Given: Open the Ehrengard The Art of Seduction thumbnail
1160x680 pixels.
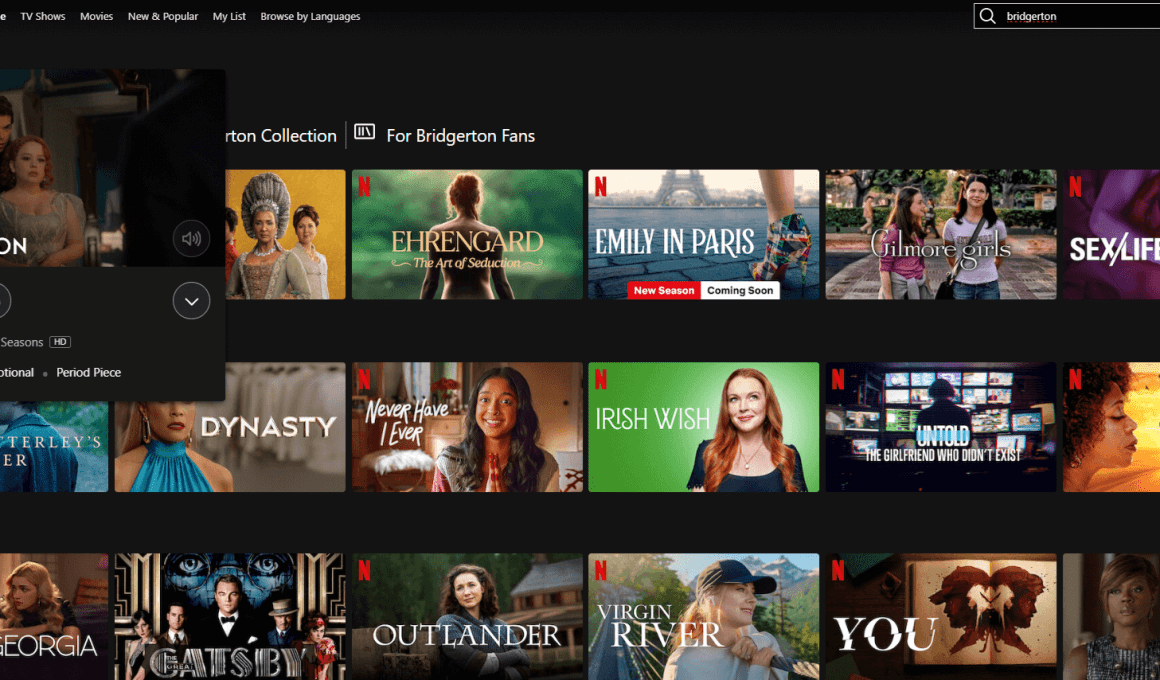Looking at the screenshot, I should pos(468,235).
